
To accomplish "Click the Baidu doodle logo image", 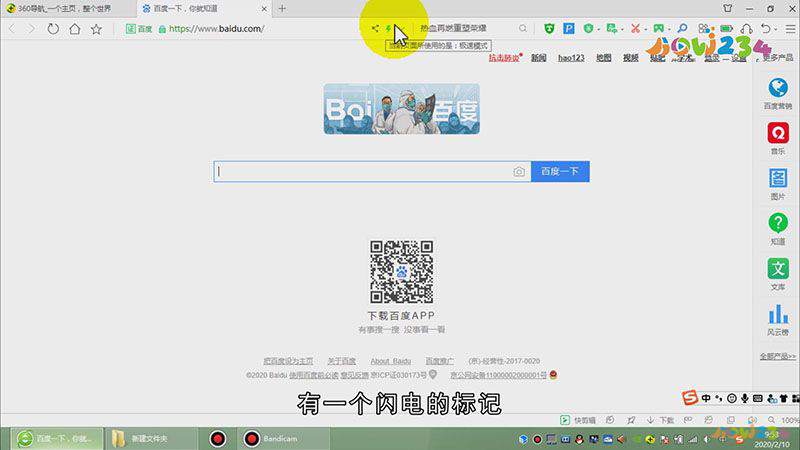I will click(402, 109).
